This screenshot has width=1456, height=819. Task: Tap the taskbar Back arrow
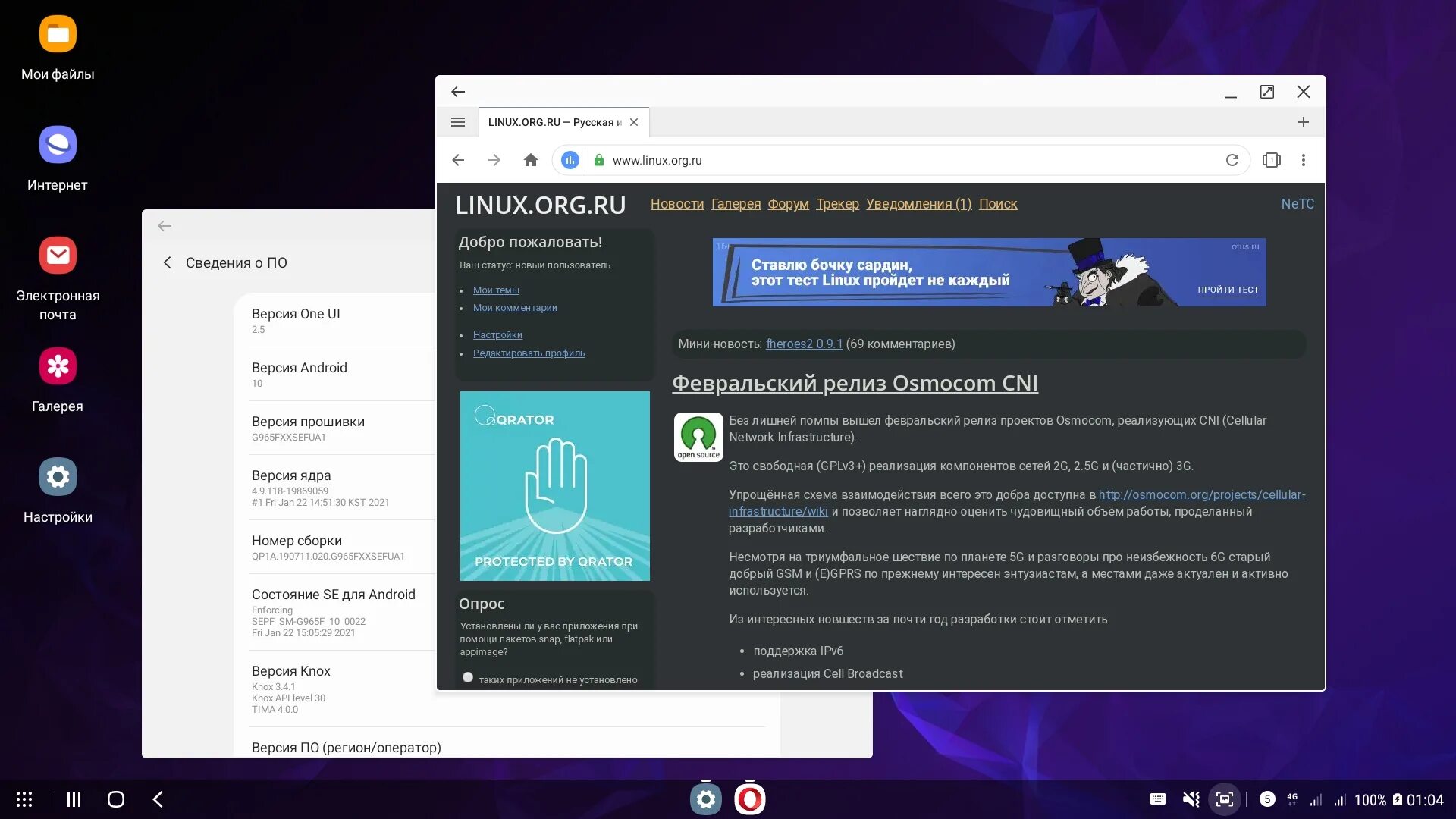point(158,799)
